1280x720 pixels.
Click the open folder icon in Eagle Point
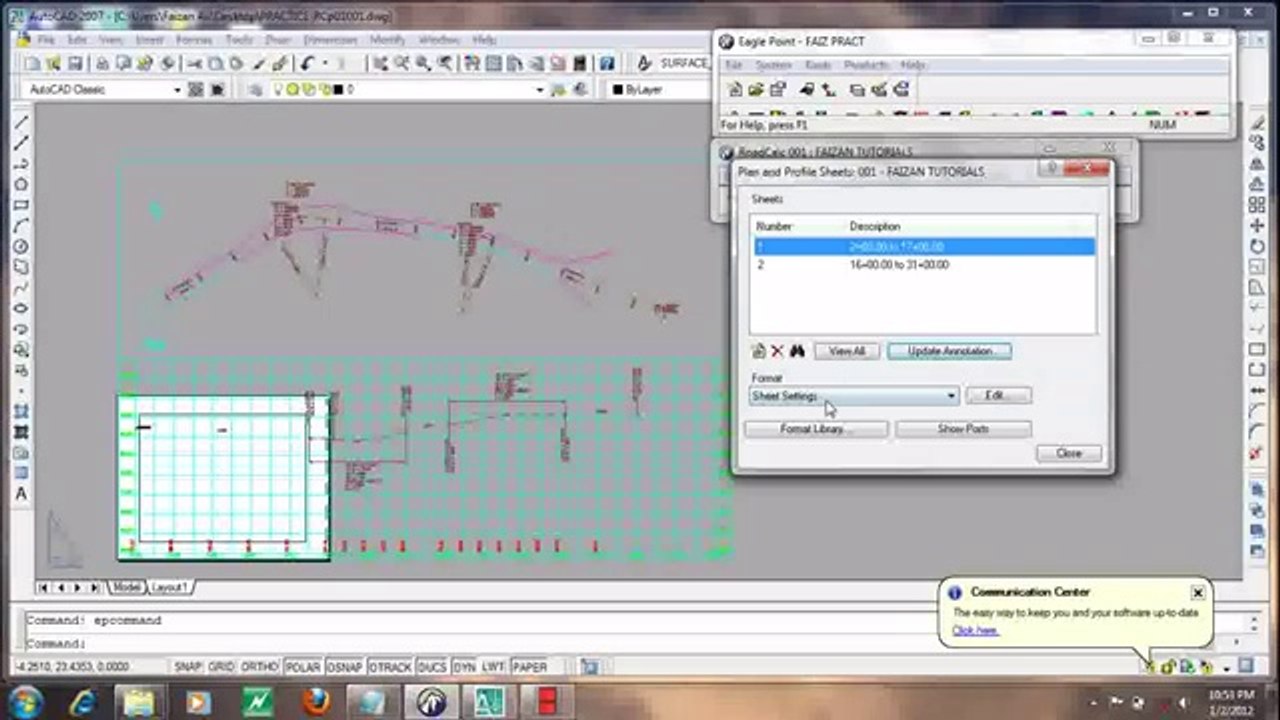tap(755, 90)
